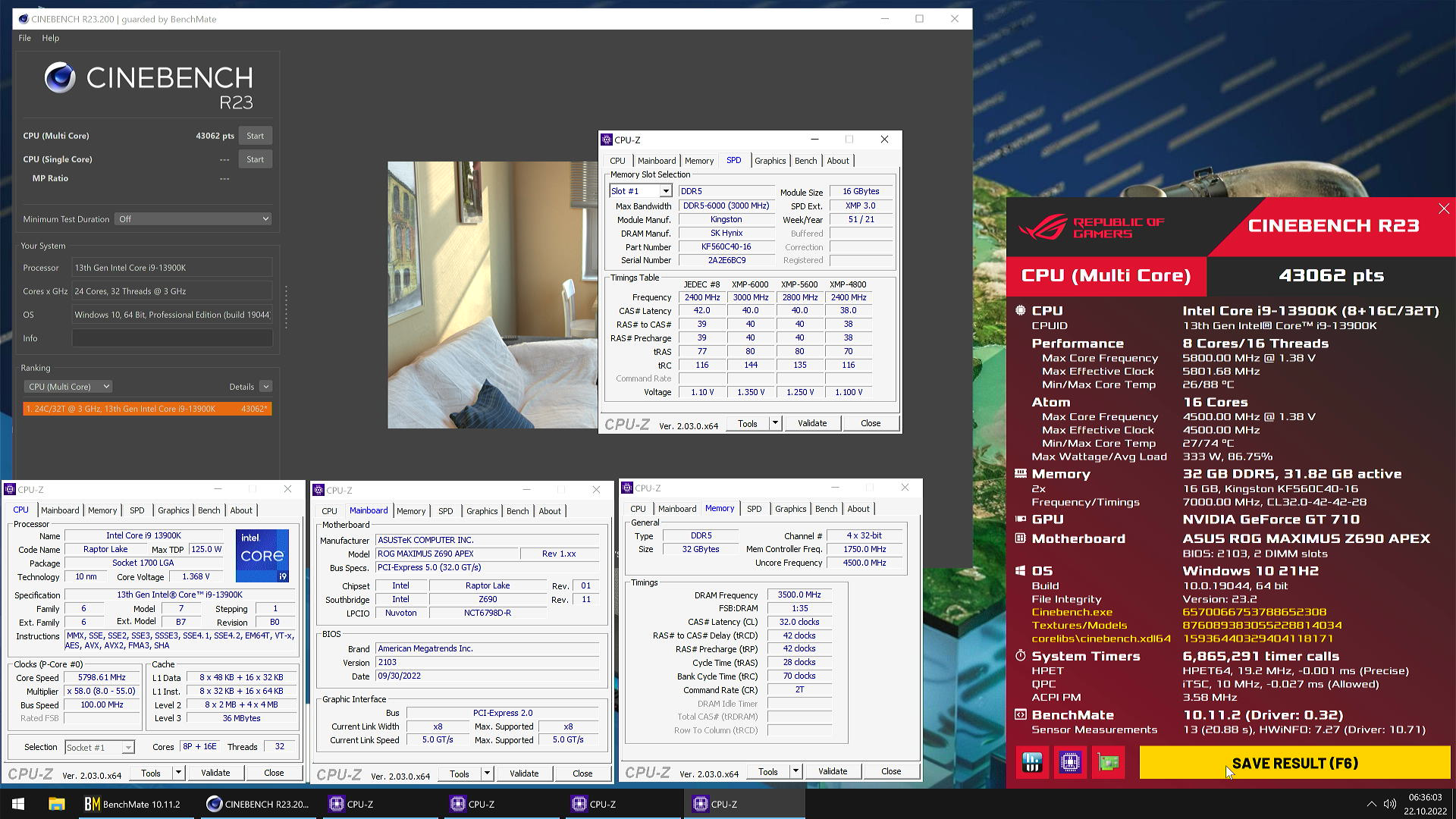1456x819 pixels.
Task: Click the yellow SAVE RESULT (F6) button
Action: (x=1294, y=764)
